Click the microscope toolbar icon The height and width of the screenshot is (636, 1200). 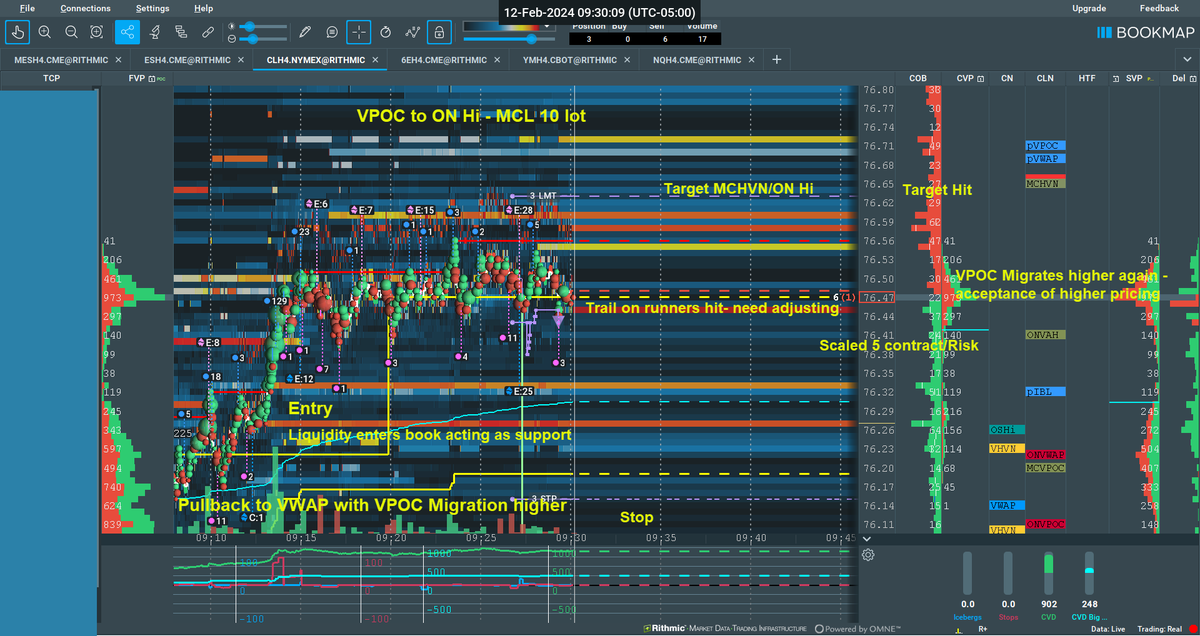154,32
